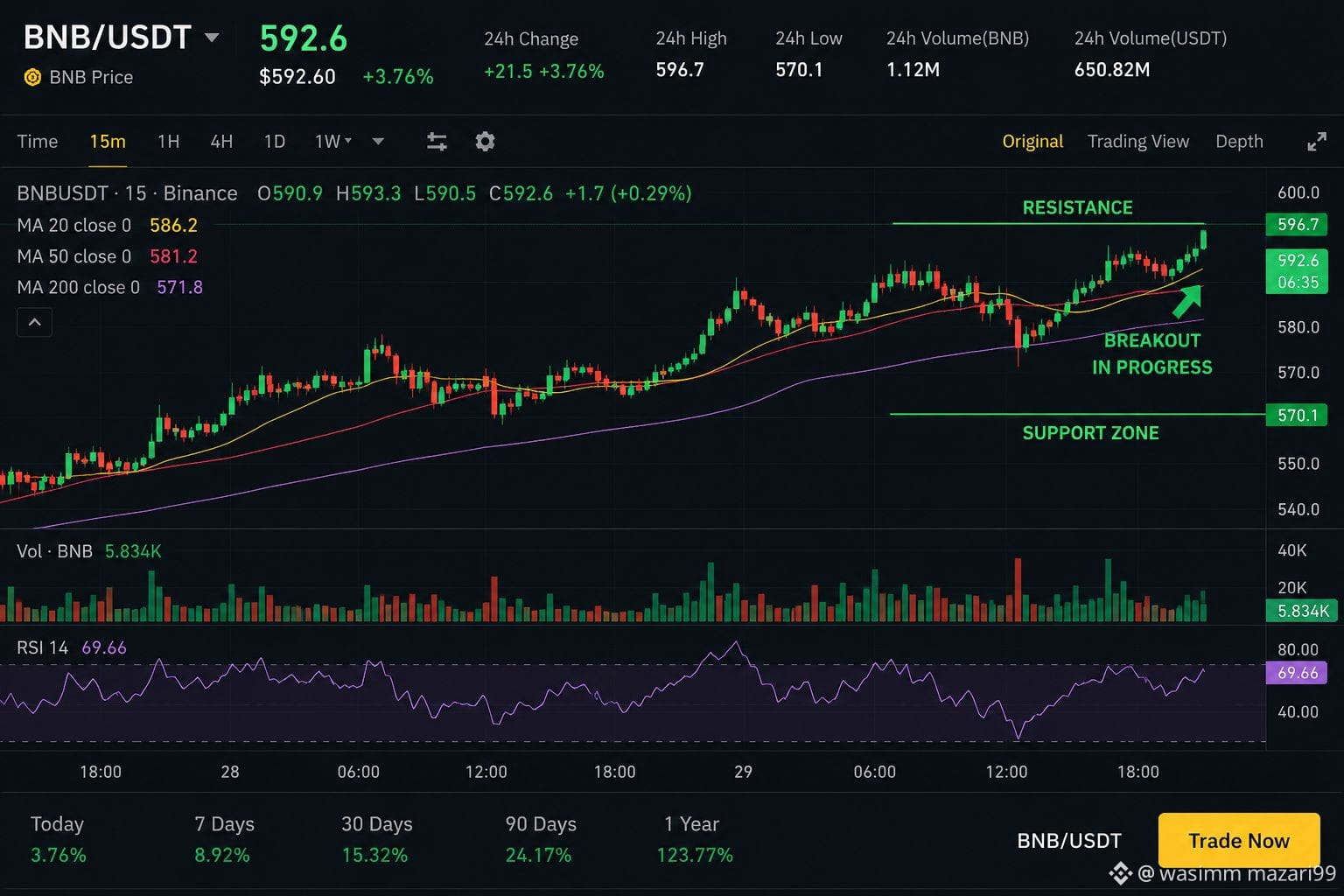
Task: Click the MA 200 close indicator label
Action: pos(79,287)
